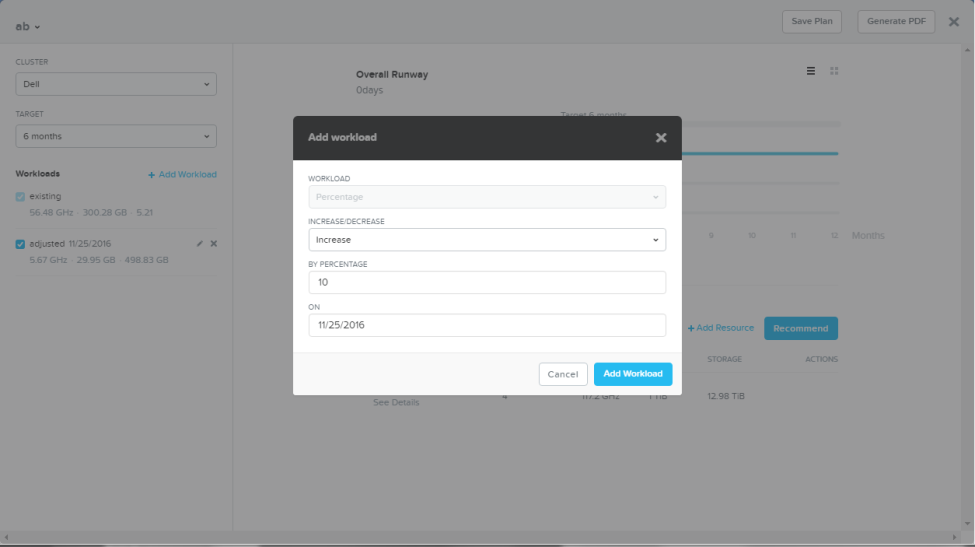Open the Workload type dropdown showing Percentage
The image size is (975, 547).
pyautogui.click(x=487, y=197)
